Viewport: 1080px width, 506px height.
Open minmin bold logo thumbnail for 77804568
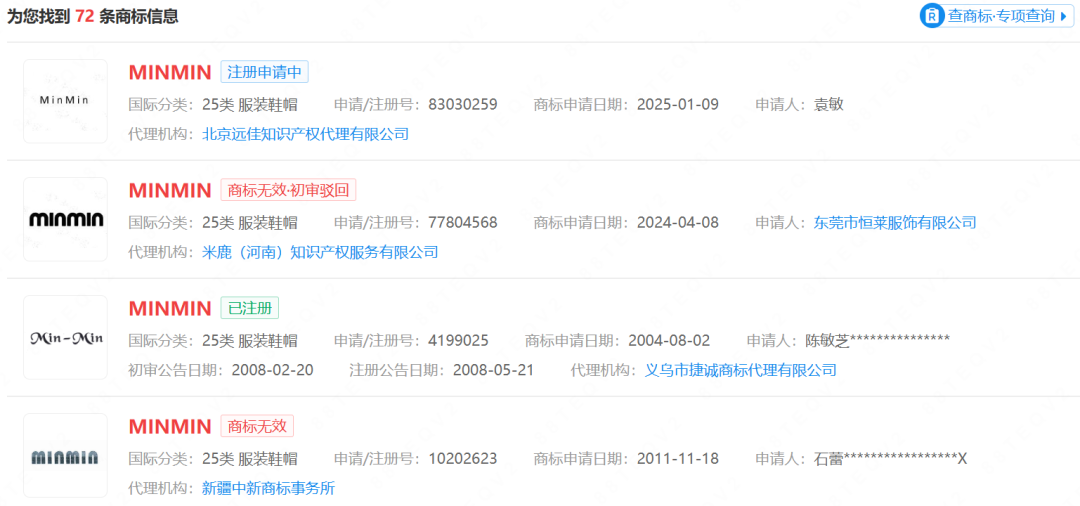65,220
